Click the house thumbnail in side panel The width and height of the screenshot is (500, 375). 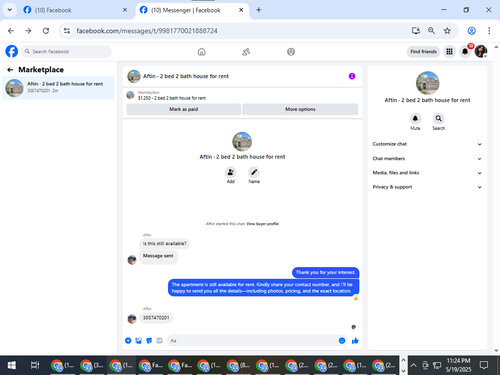427,83
